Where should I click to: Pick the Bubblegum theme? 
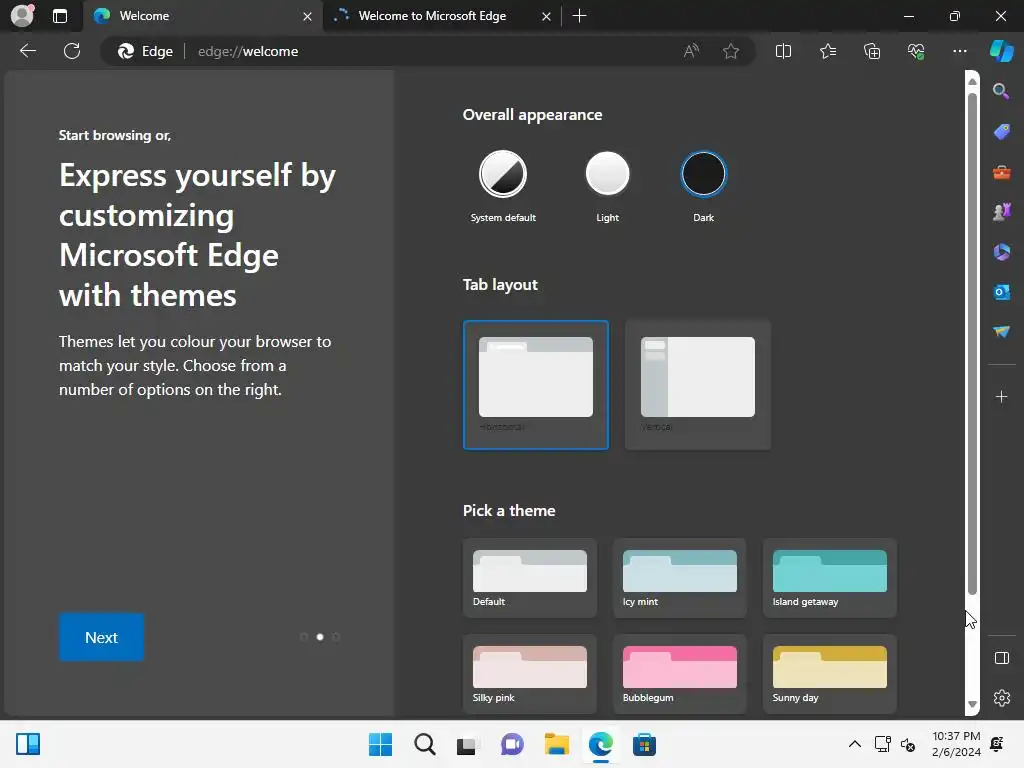click(679, 674)
